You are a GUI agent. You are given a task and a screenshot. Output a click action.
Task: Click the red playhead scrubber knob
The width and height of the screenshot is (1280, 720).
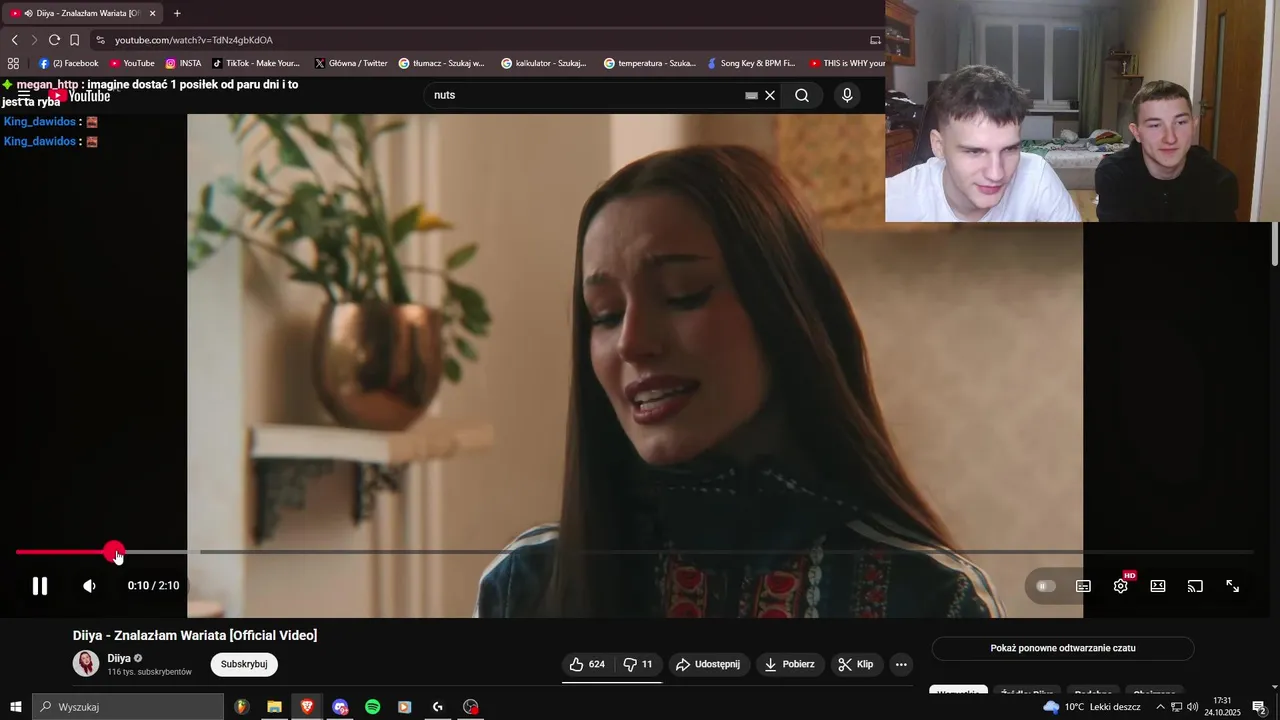click(x=114, y=552)
